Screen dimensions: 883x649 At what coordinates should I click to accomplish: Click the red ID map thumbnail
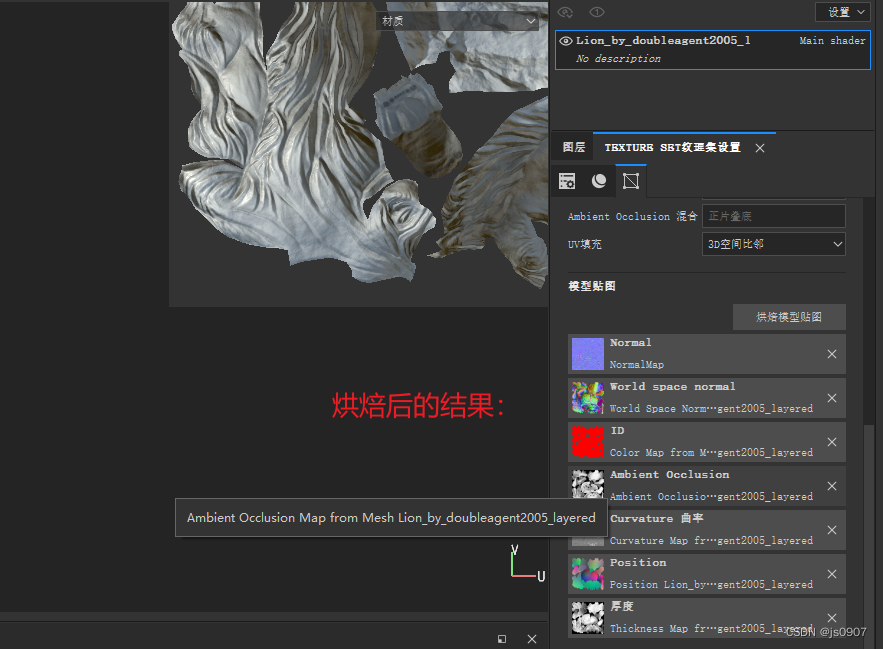click(587, 442)
